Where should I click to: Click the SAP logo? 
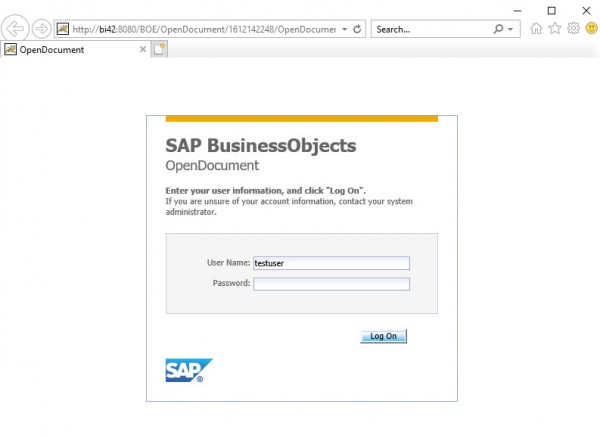click(x=189, y=370)
